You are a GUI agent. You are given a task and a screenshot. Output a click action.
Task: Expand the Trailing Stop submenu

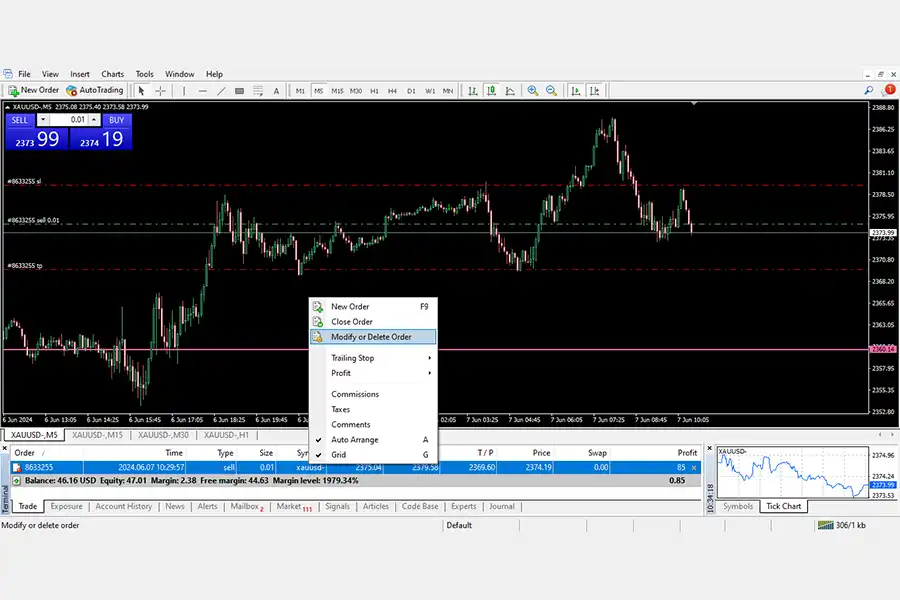pyautogui.click(x=373, y=358)
